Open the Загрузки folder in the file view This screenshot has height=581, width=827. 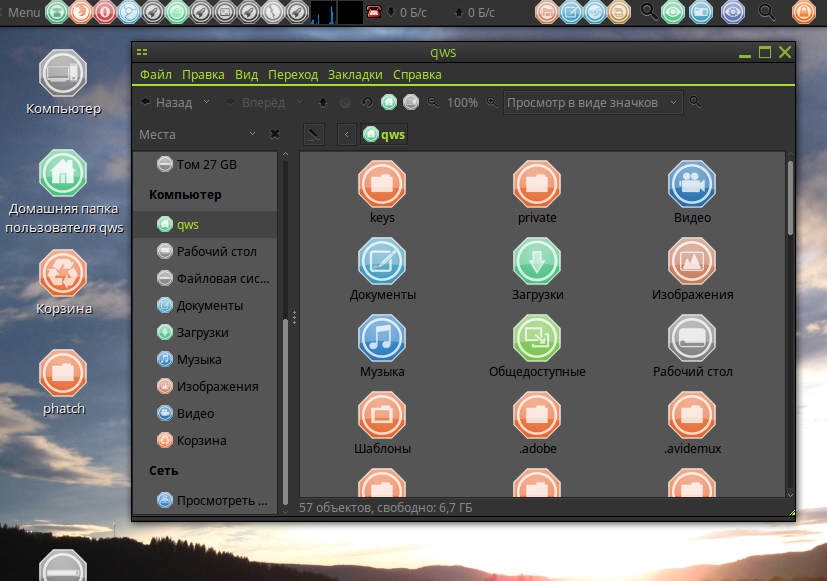[537, 269]
